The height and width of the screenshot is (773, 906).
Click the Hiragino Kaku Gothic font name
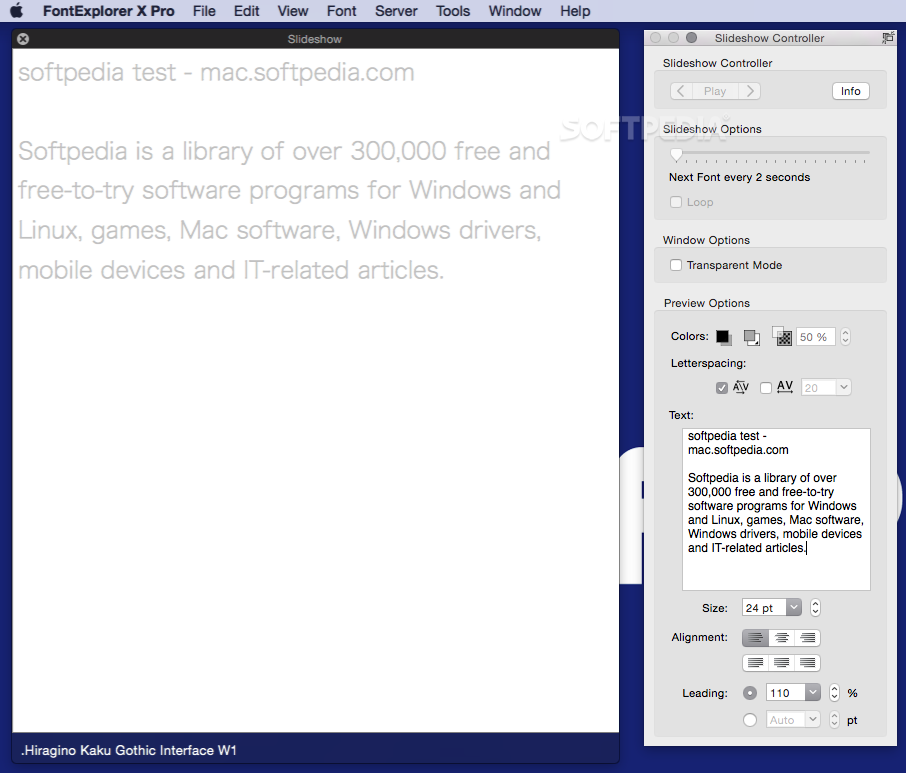(128, 750)
